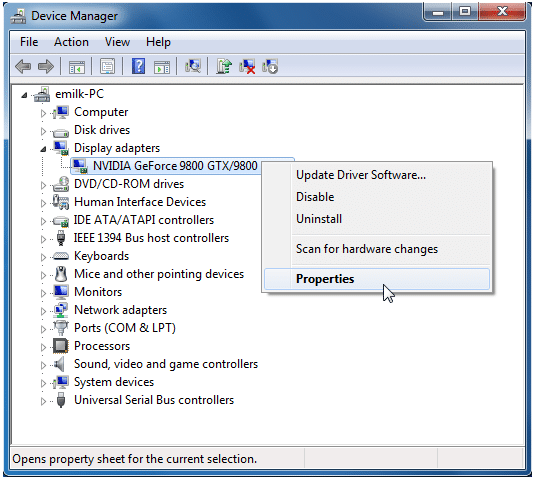
Task: Click the NVIDIA GeForce adapter icon
Action: pos(81,166)
